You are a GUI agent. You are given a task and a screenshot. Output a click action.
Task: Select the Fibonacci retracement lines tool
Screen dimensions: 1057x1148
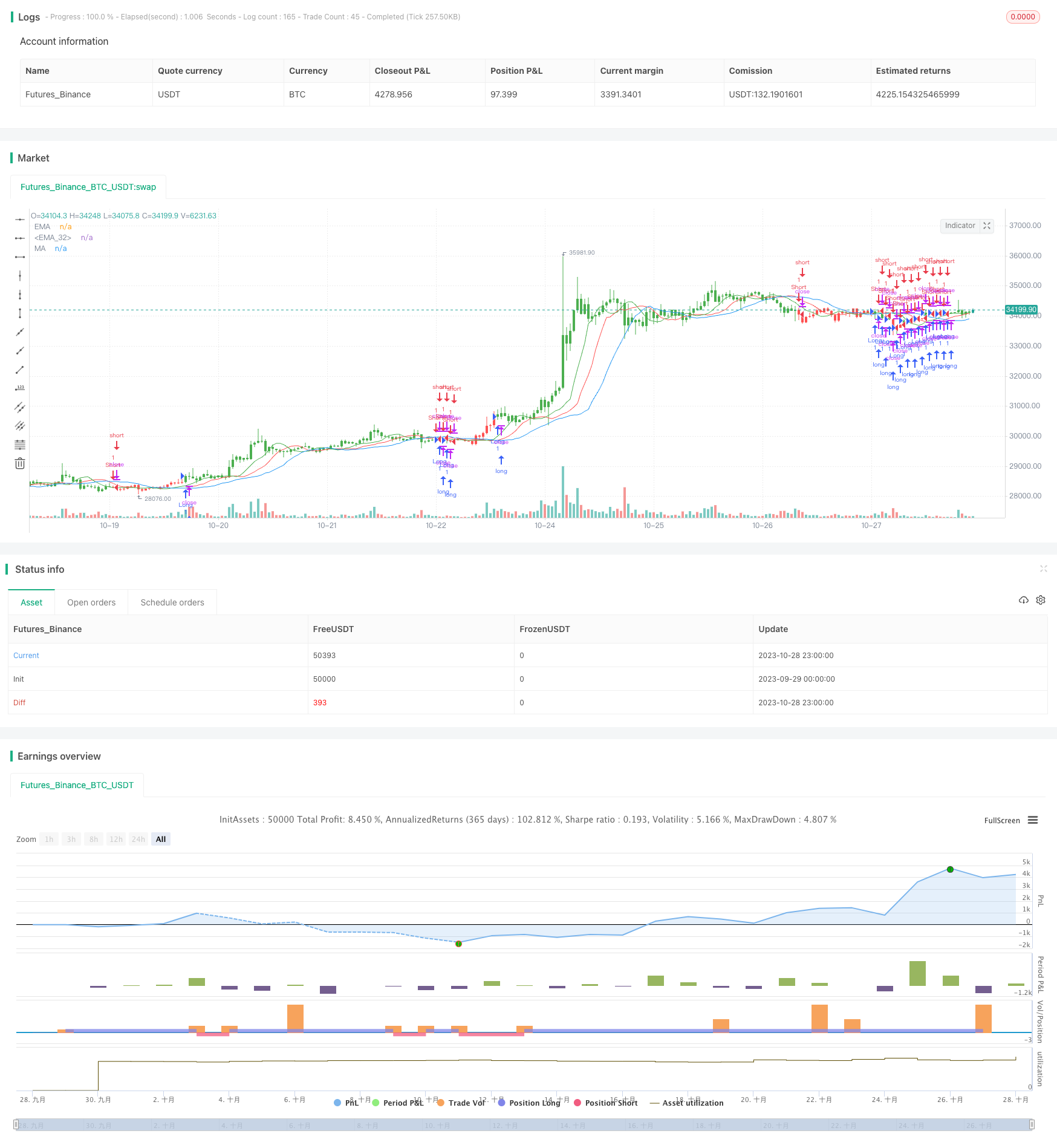[20, 445]
